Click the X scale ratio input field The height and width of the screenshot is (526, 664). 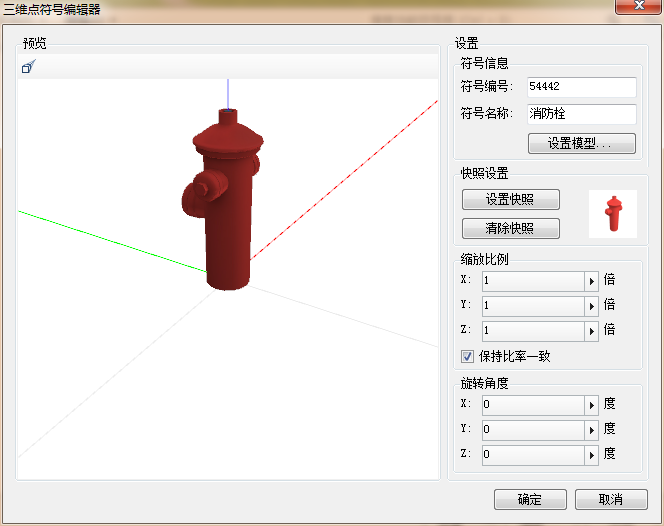click(534, 281)
